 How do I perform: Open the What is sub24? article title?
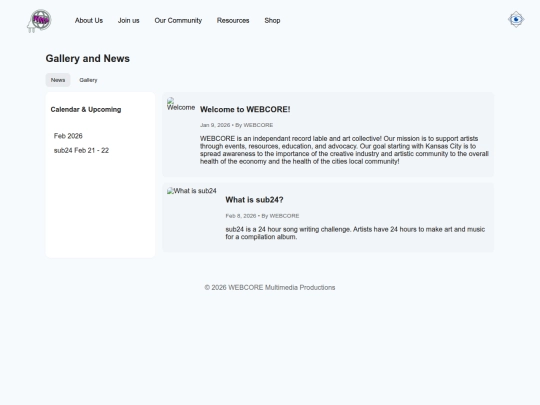pos(254,200)
